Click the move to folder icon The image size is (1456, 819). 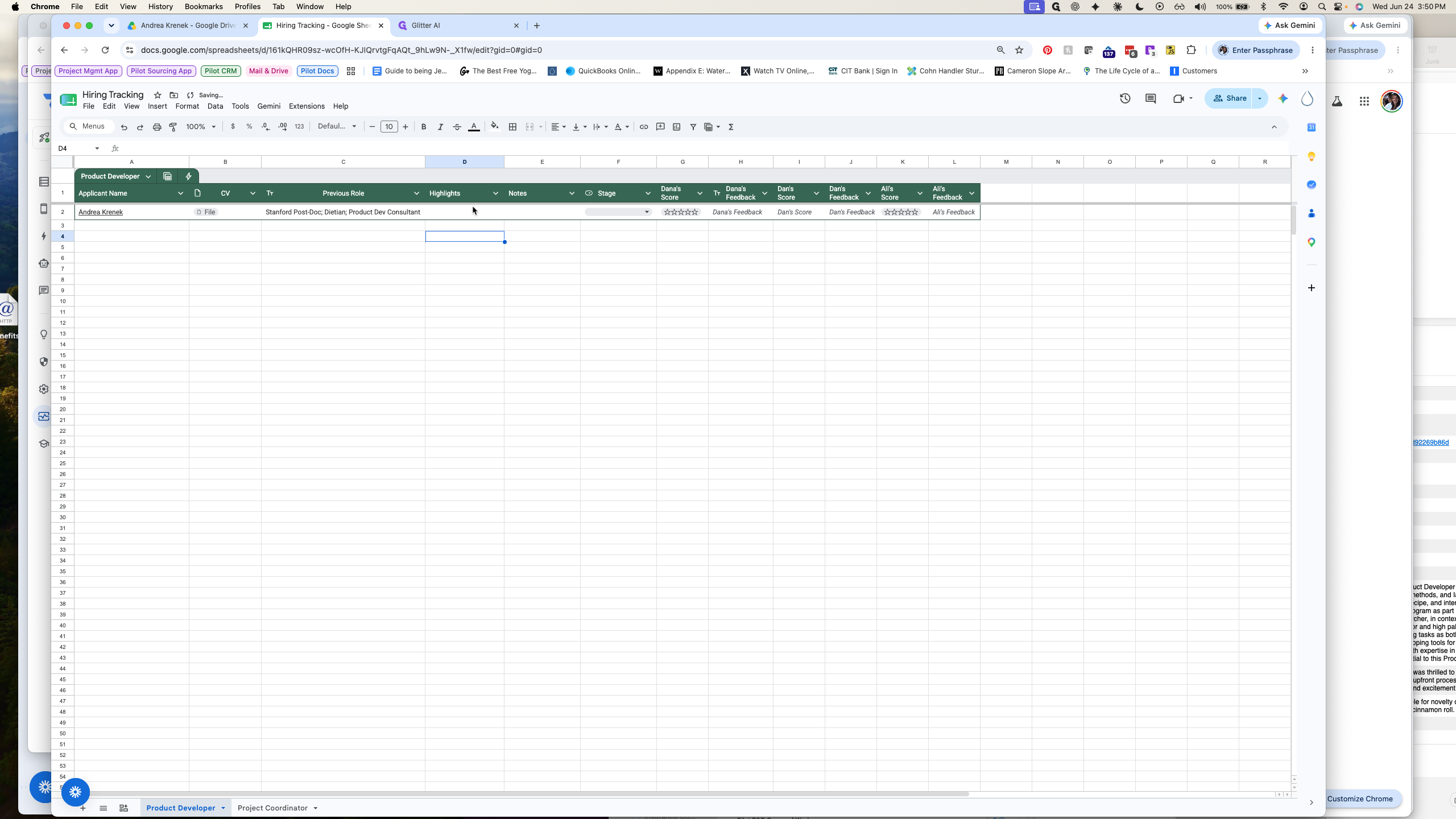pyautogui.click(x=174, y=95)
